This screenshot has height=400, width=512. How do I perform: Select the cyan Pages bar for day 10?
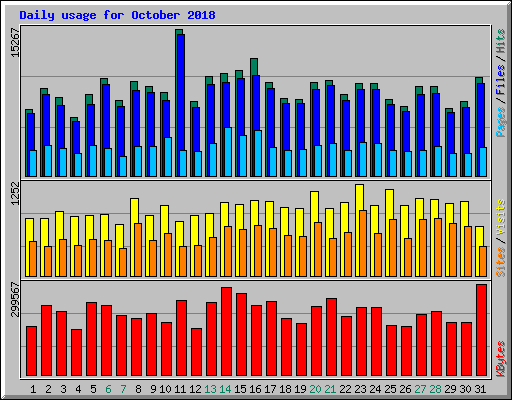click(168, 157)
